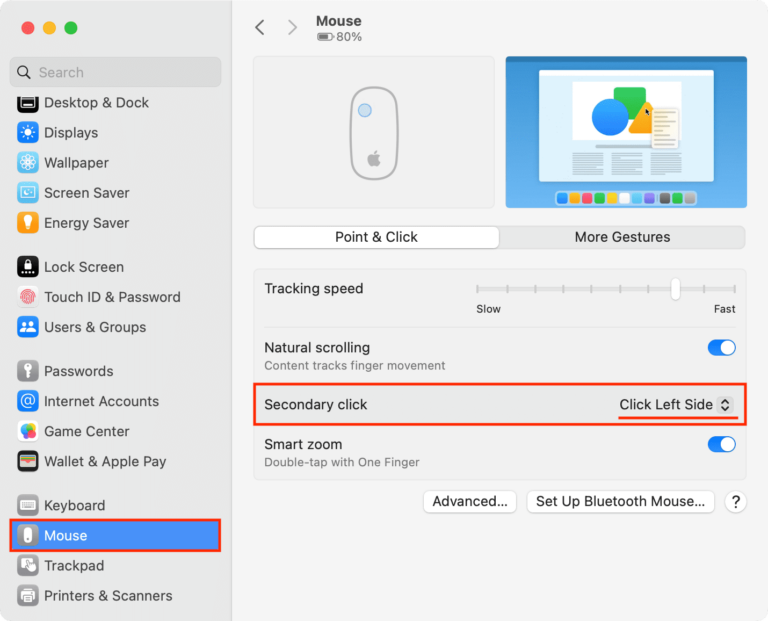Click the Tracking speed label
Image resolution: width=768 pixels, height=621 pixels.
[313, 288]
